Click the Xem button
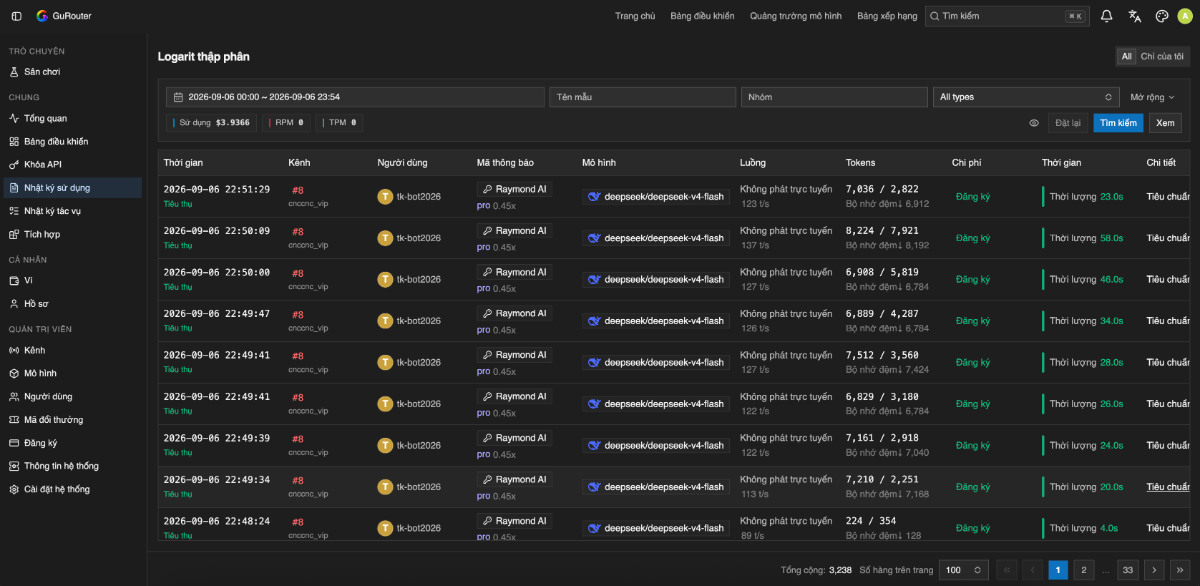The height and width of the screenshot is (586, 1200). click(x=1165, y=123)
